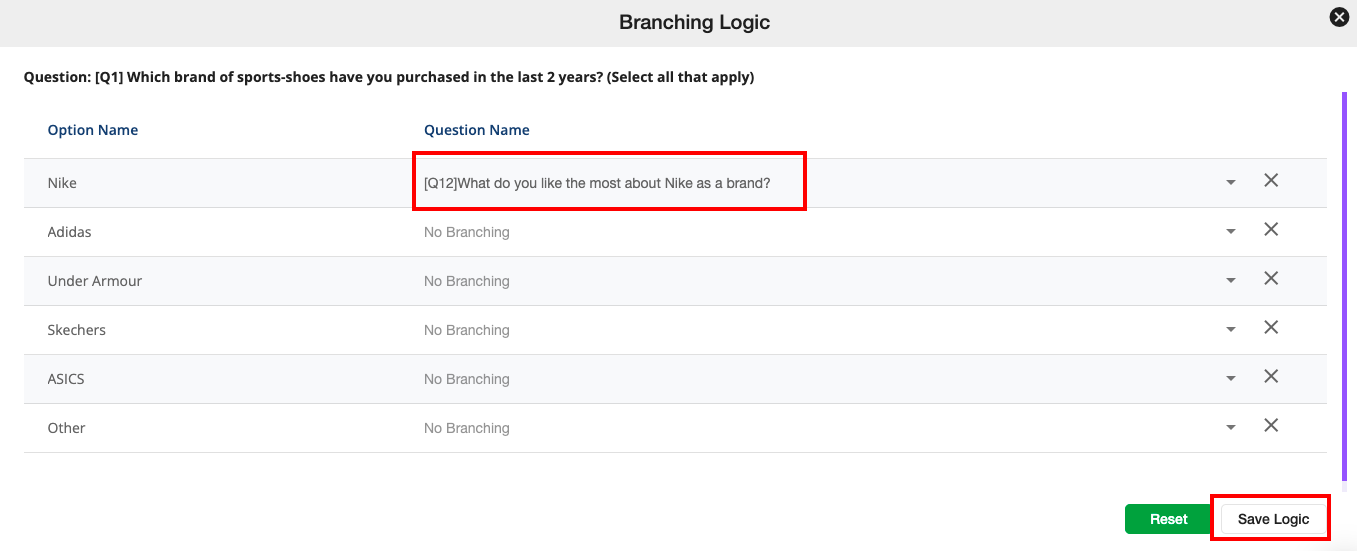1357x551 pixels.
Task: Click the Branching Logic dialog title
Action: pos(694,22)
